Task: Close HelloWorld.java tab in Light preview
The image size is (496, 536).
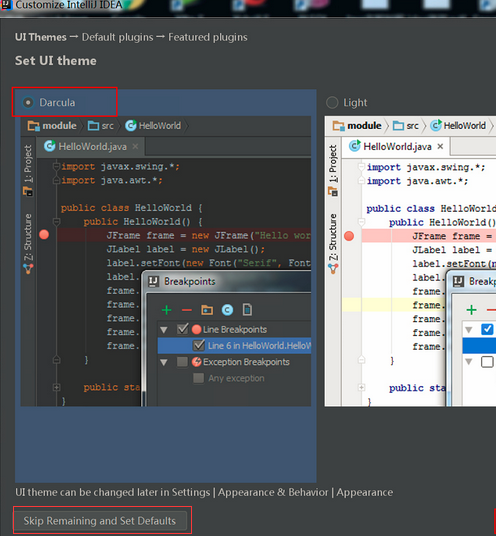Action: coord(440,146)
